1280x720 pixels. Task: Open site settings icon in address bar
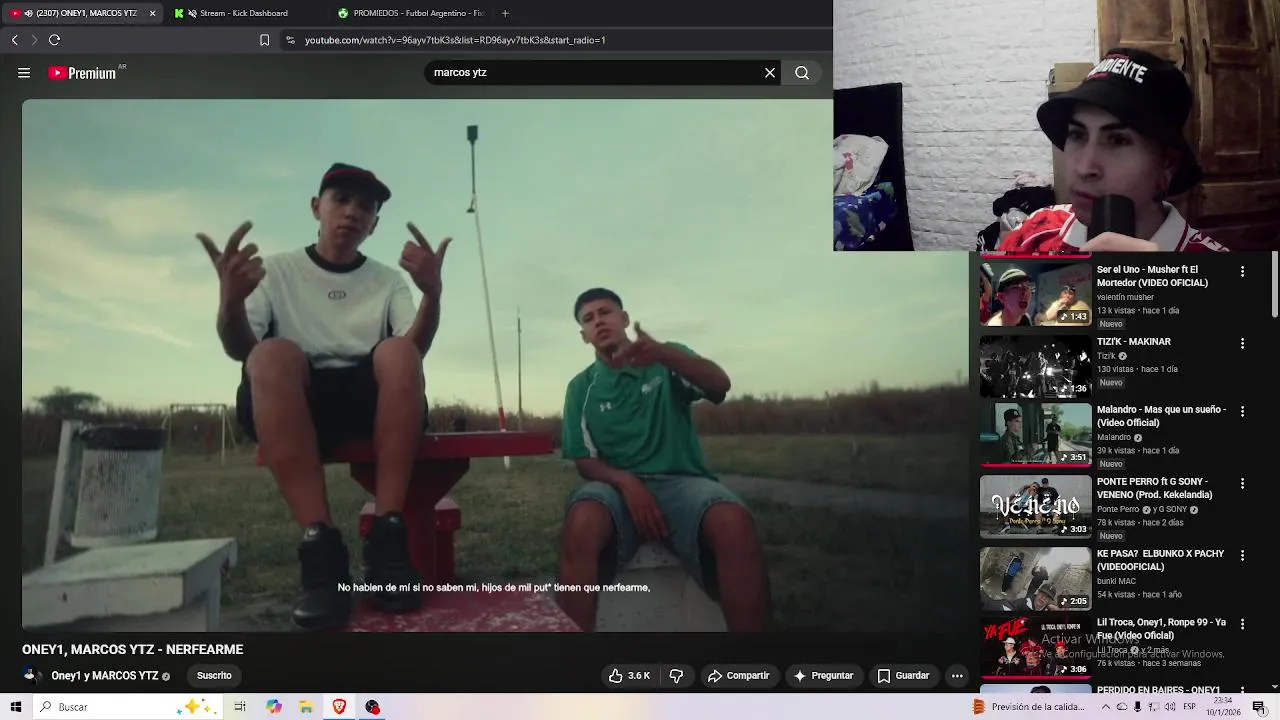(290, 40)
